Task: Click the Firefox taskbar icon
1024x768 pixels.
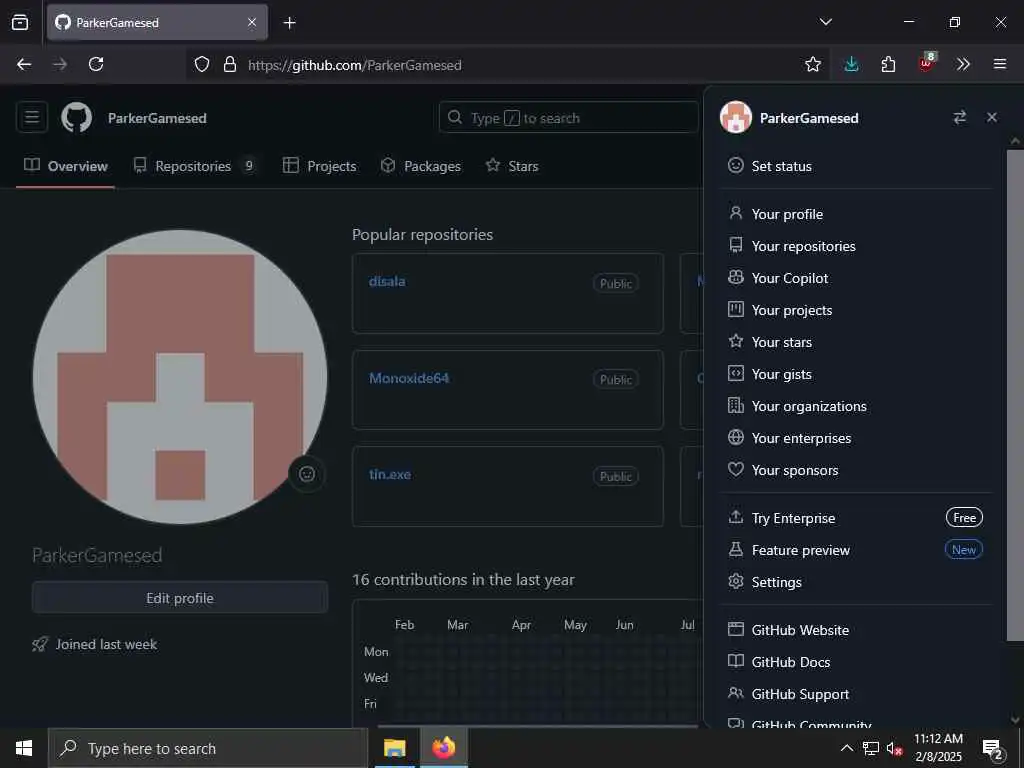Action: [x=443, y=748]
